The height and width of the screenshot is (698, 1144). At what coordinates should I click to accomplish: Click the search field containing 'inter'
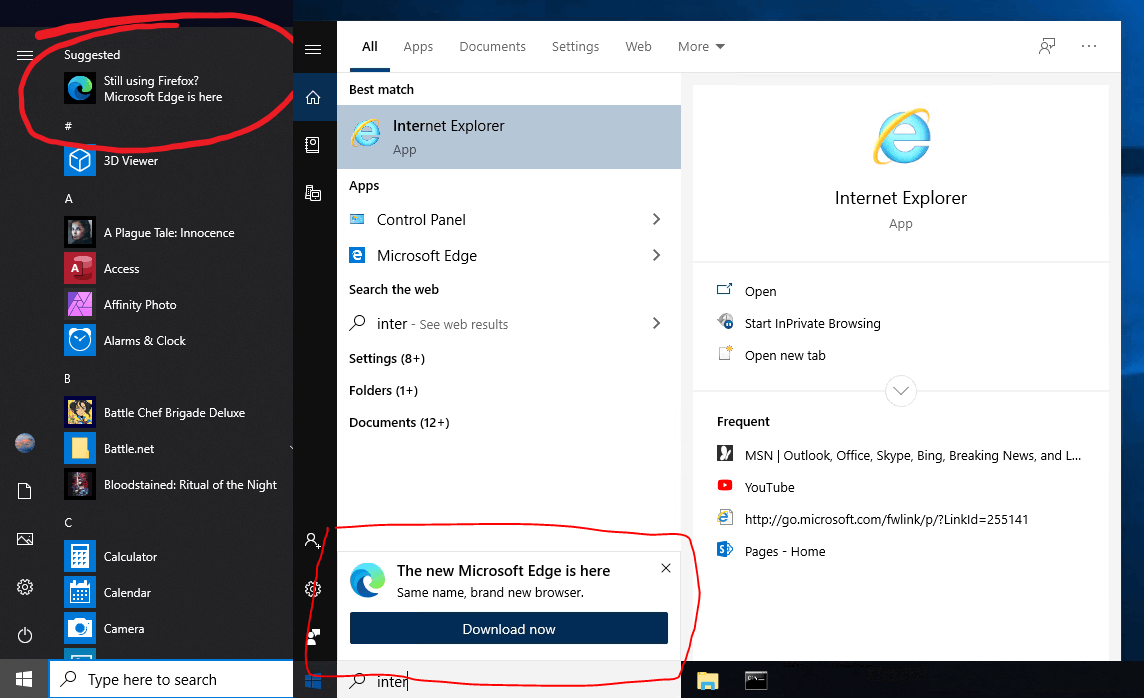[509, 681]
